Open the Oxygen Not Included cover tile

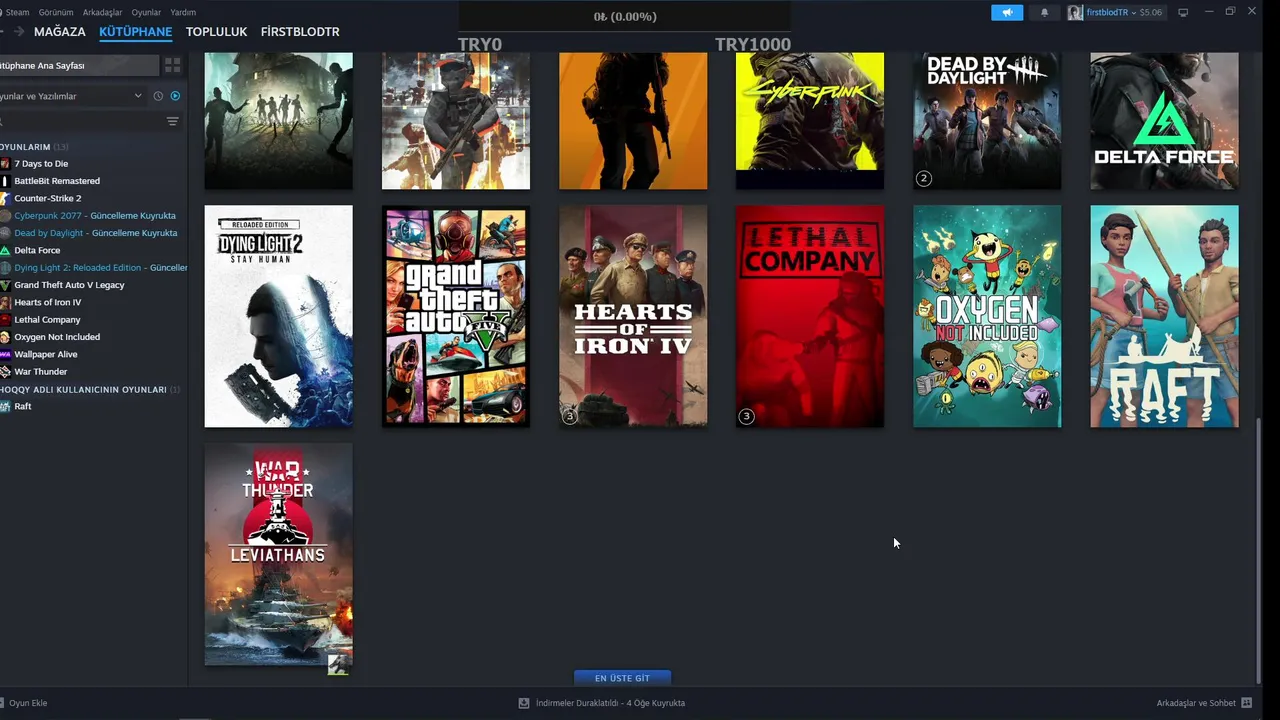coord(987,316)
